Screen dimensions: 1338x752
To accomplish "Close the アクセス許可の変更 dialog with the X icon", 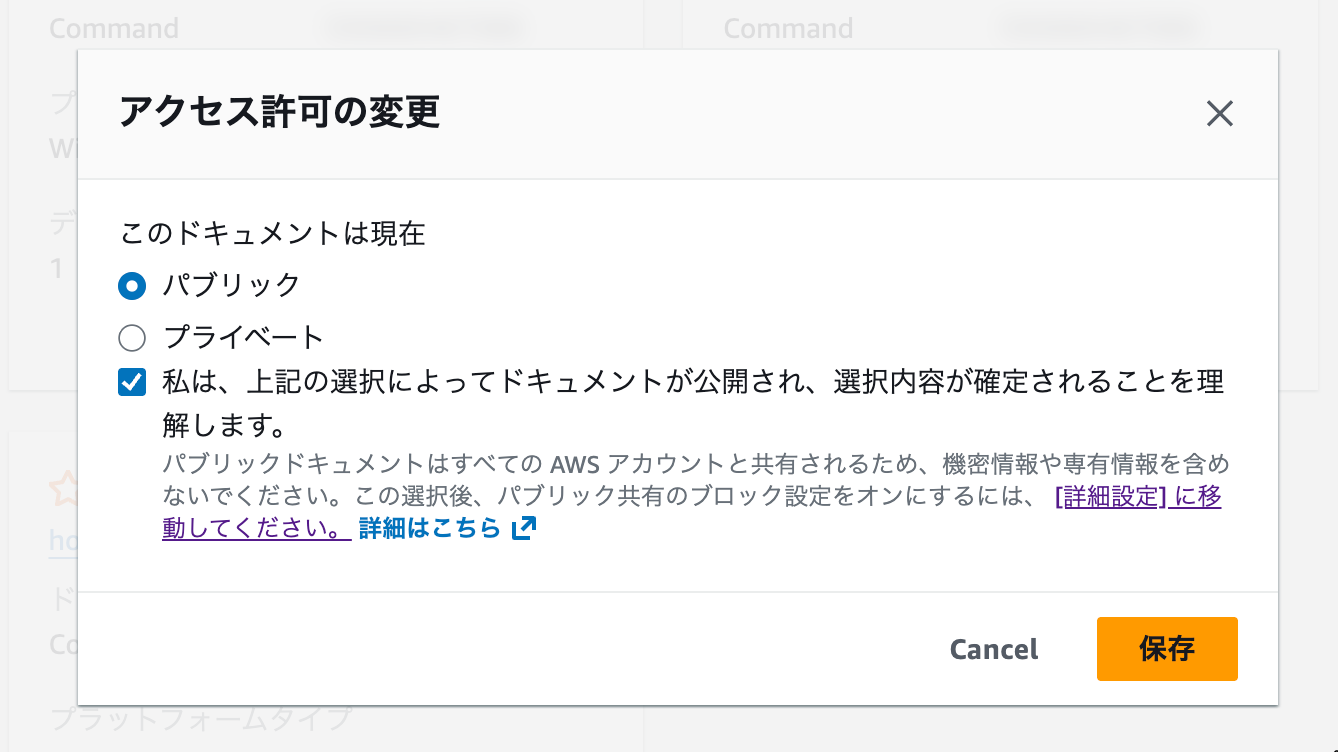I will point(1220,114).
